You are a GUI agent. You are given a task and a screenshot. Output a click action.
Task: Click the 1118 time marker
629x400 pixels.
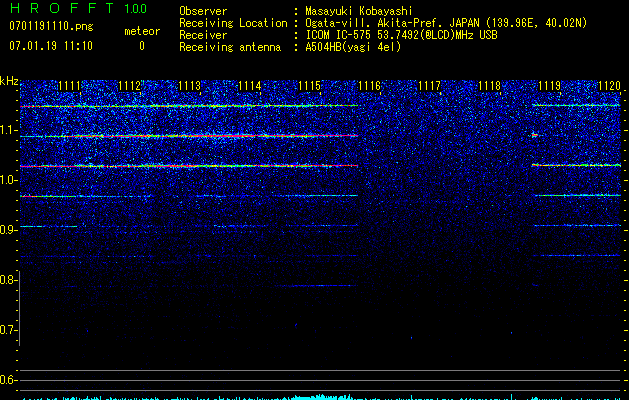[x=490, y=86]
